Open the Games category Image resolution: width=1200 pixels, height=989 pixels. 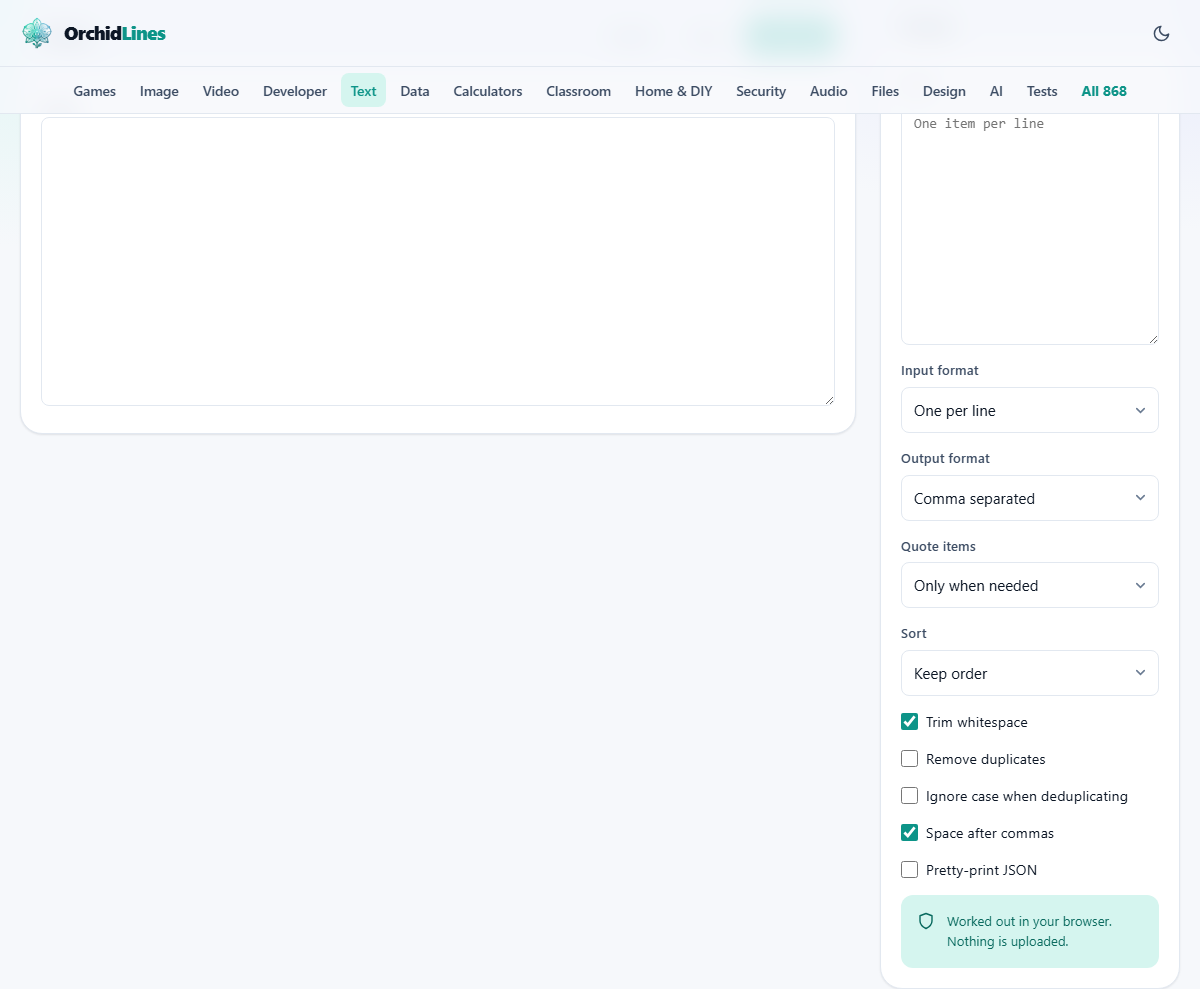click(95, 91)
